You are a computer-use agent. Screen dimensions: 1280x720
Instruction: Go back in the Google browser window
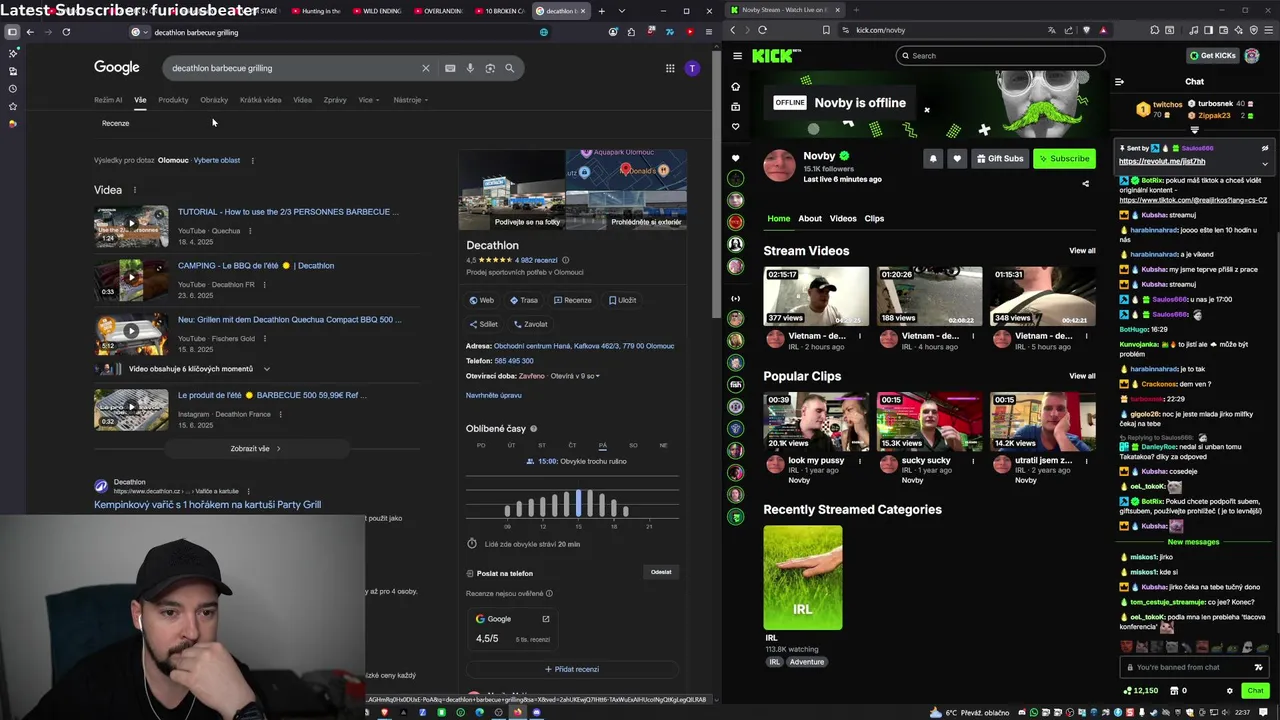tap(30, 32)
